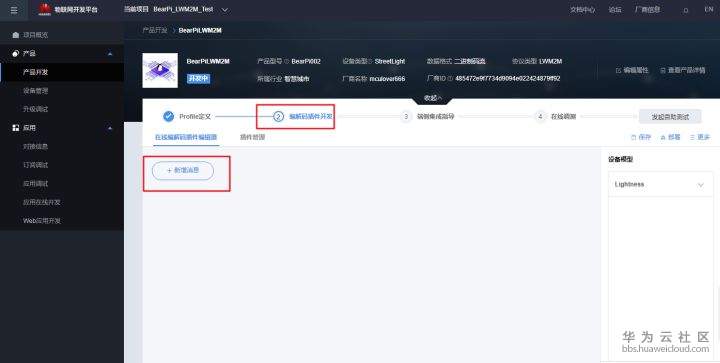Go to step 3 端侧集成指导
The height and width of the screenshot is (363, 720).
coord(428,117)
